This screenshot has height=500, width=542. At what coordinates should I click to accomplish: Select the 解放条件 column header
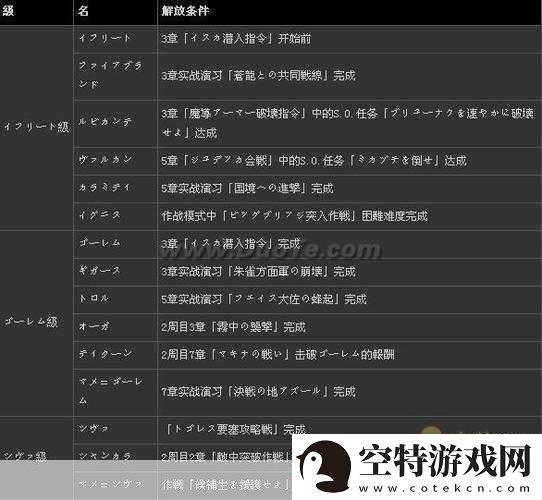pyautogui.click(x=185, y=11)
